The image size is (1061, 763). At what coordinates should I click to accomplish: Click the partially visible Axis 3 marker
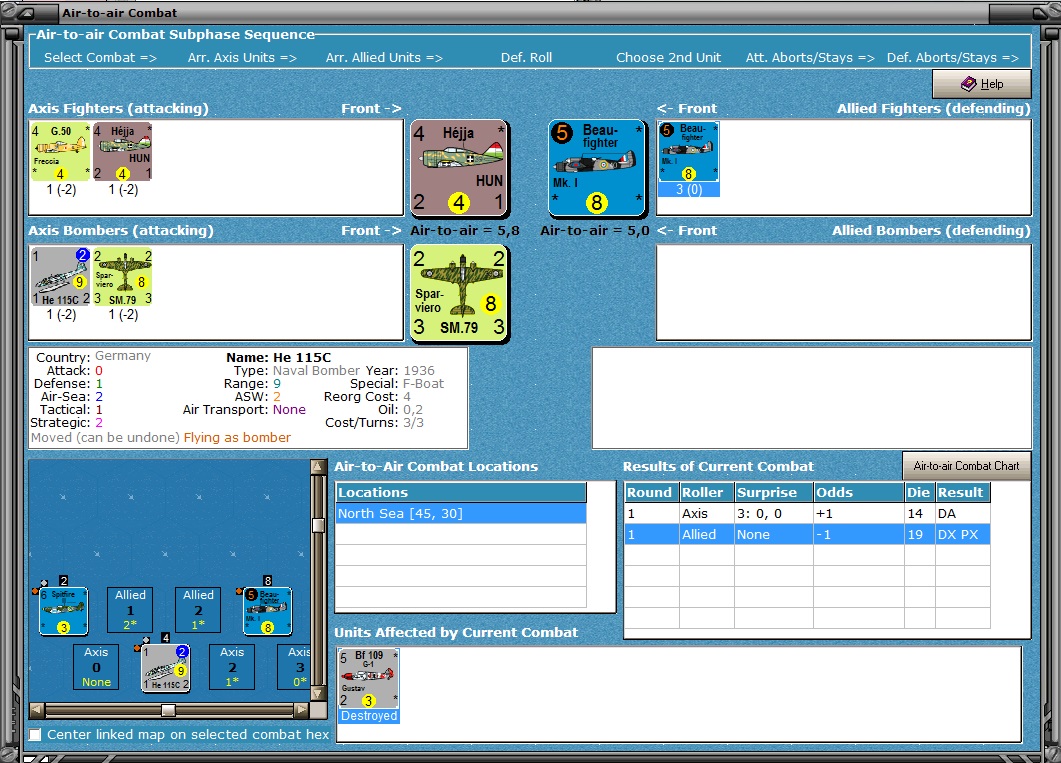294,667
